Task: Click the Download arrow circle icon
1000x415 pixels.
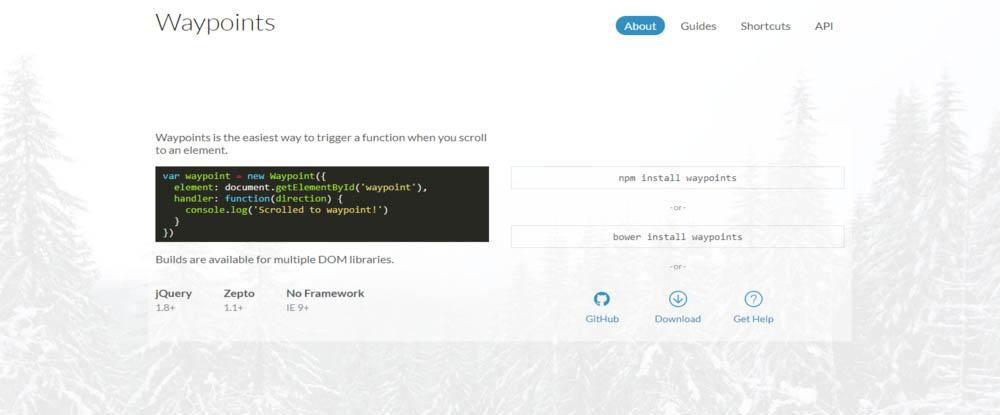Action: pos(677,299)
